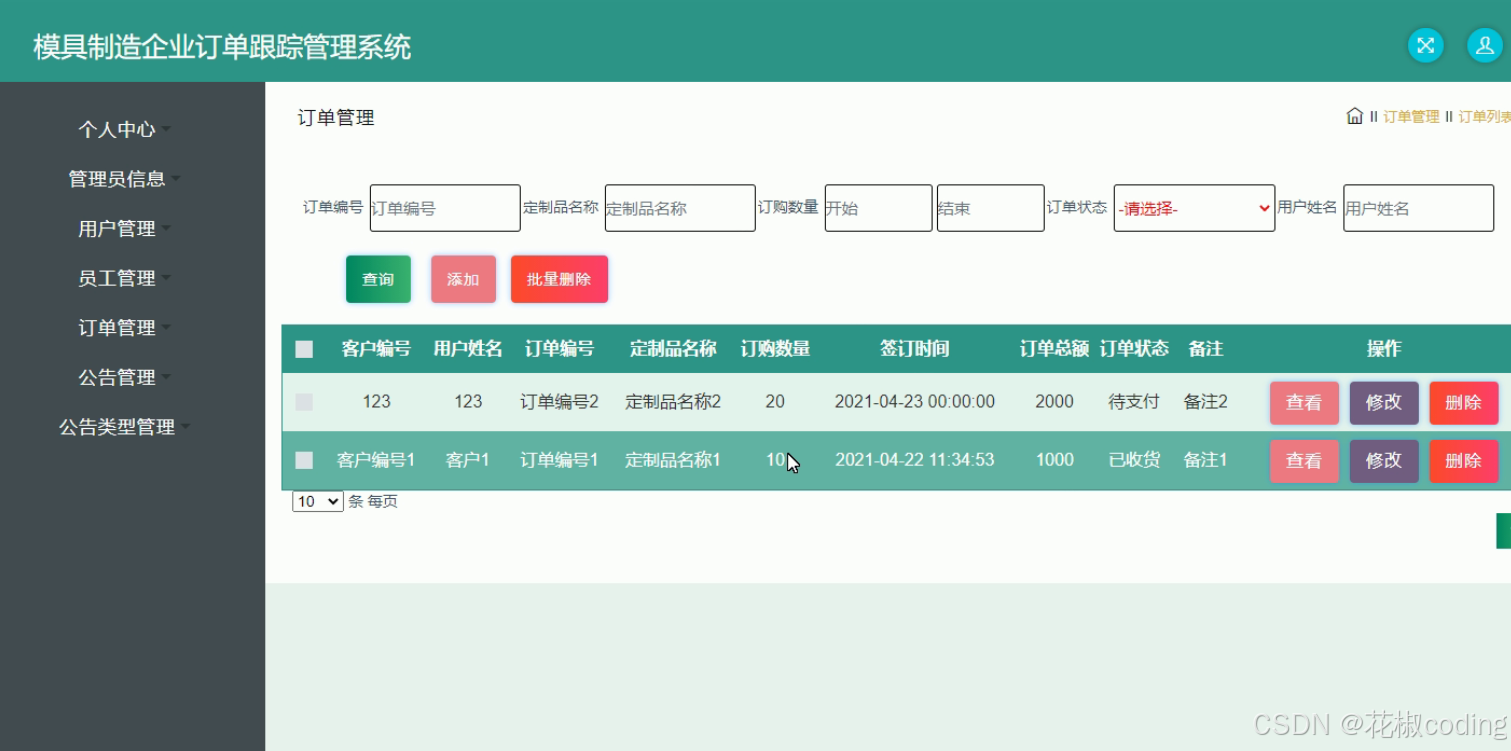The height and width of the screenshot is (751, 1511).
Task: Click the red 批量删除 button
Action: (x=559, y=279)
